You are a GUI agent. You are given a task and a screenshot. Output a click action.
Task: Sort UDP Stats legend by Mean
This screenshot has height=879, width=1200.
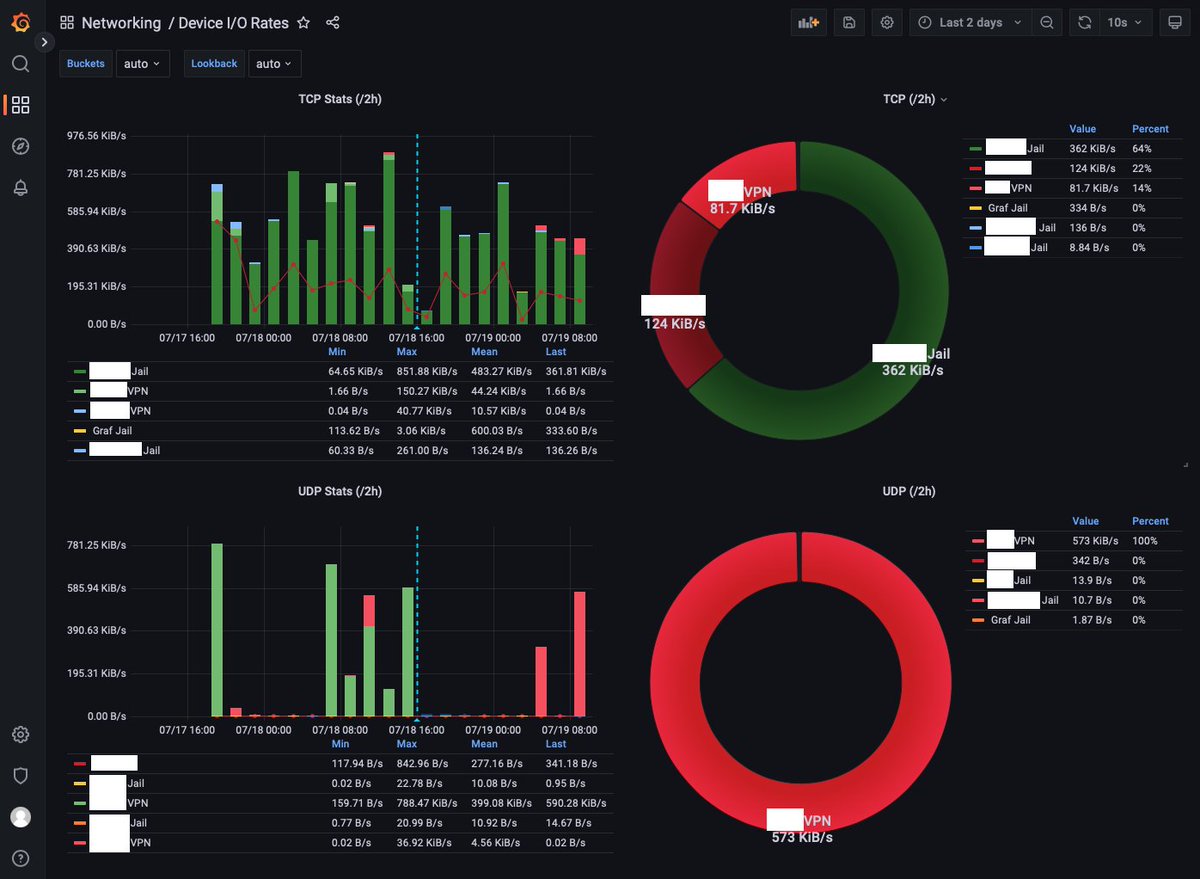tap(484, 744)
